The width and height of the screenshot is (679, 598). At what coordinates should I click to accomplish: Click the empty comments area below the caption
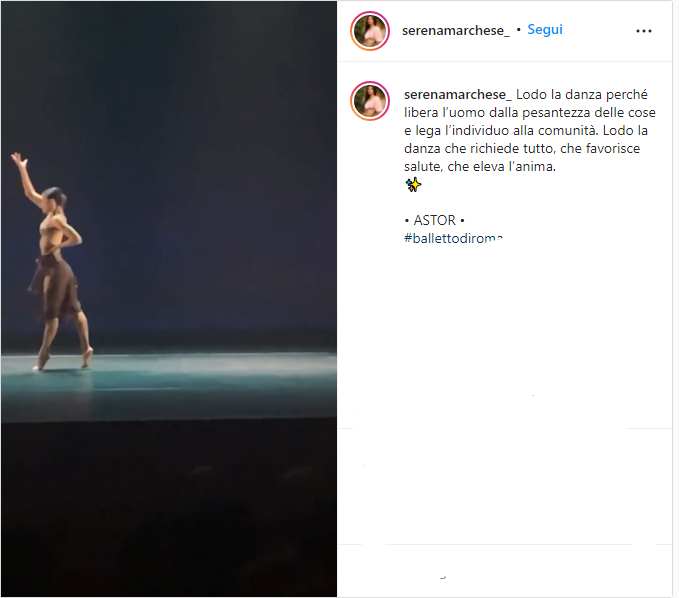[x=504, y=338]
